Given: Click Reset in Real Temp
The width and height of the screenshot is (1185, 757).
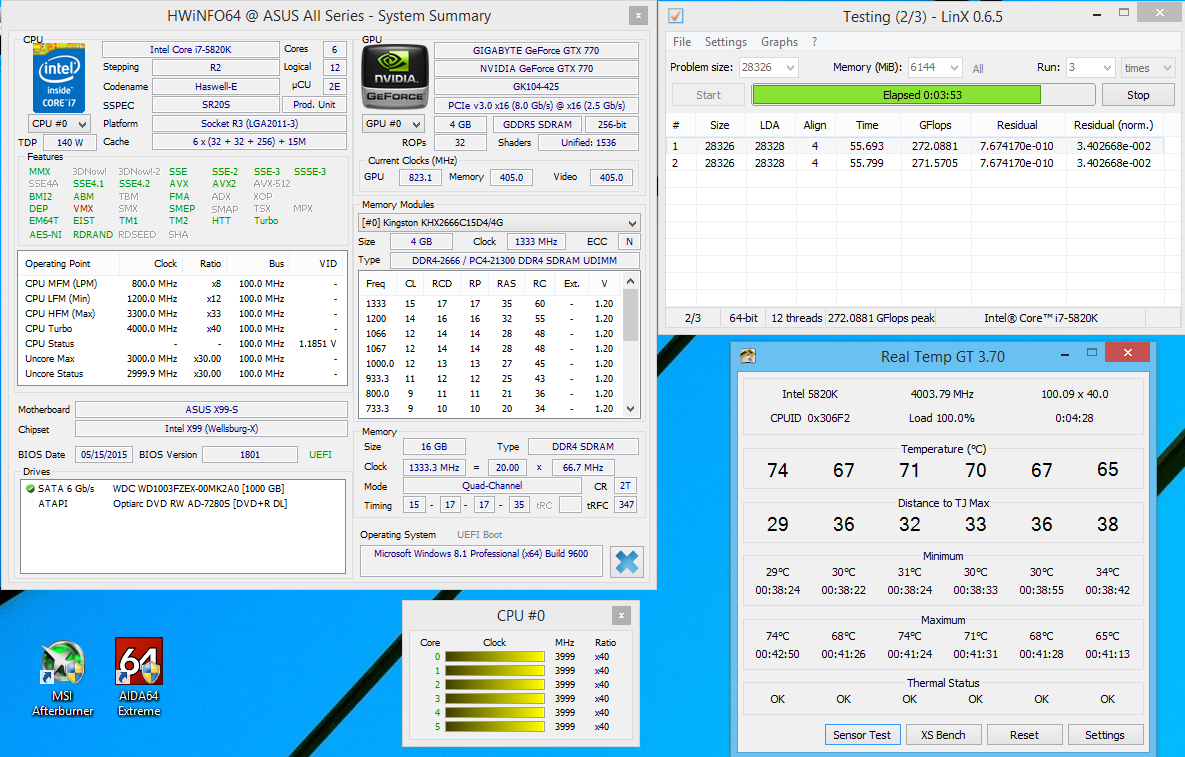Looking at the screenshot, I should pos(1024,734).
